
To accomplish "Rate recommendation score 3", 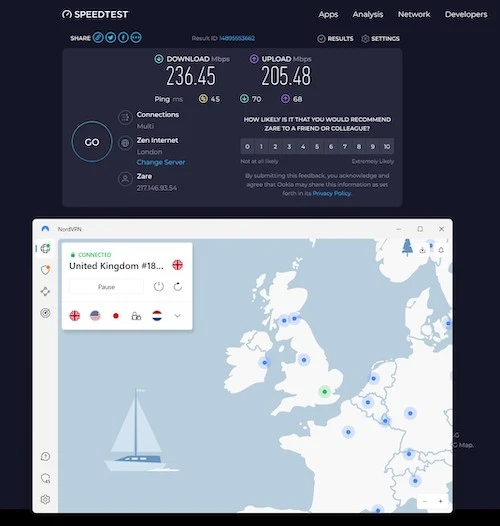I will pyautogui.click(x=289, y=147).
